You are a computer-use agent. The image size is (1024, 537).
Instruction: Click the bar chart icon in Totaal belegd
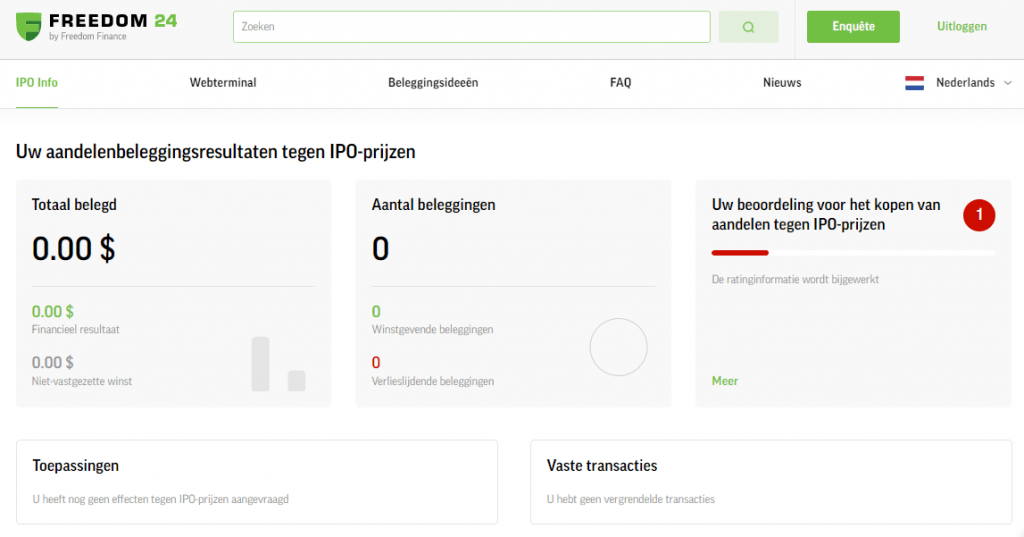coord(278,364)
